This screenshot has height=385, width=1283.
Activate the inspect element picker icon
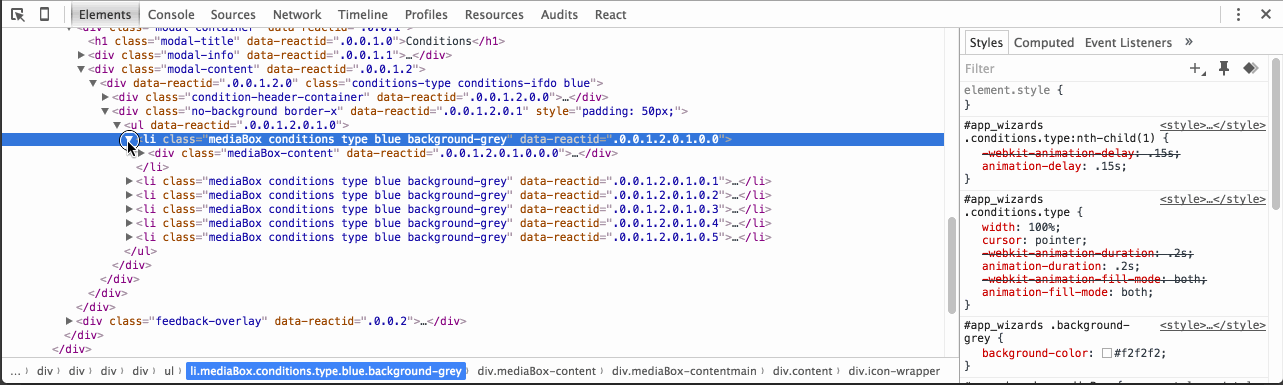point(18,14)
